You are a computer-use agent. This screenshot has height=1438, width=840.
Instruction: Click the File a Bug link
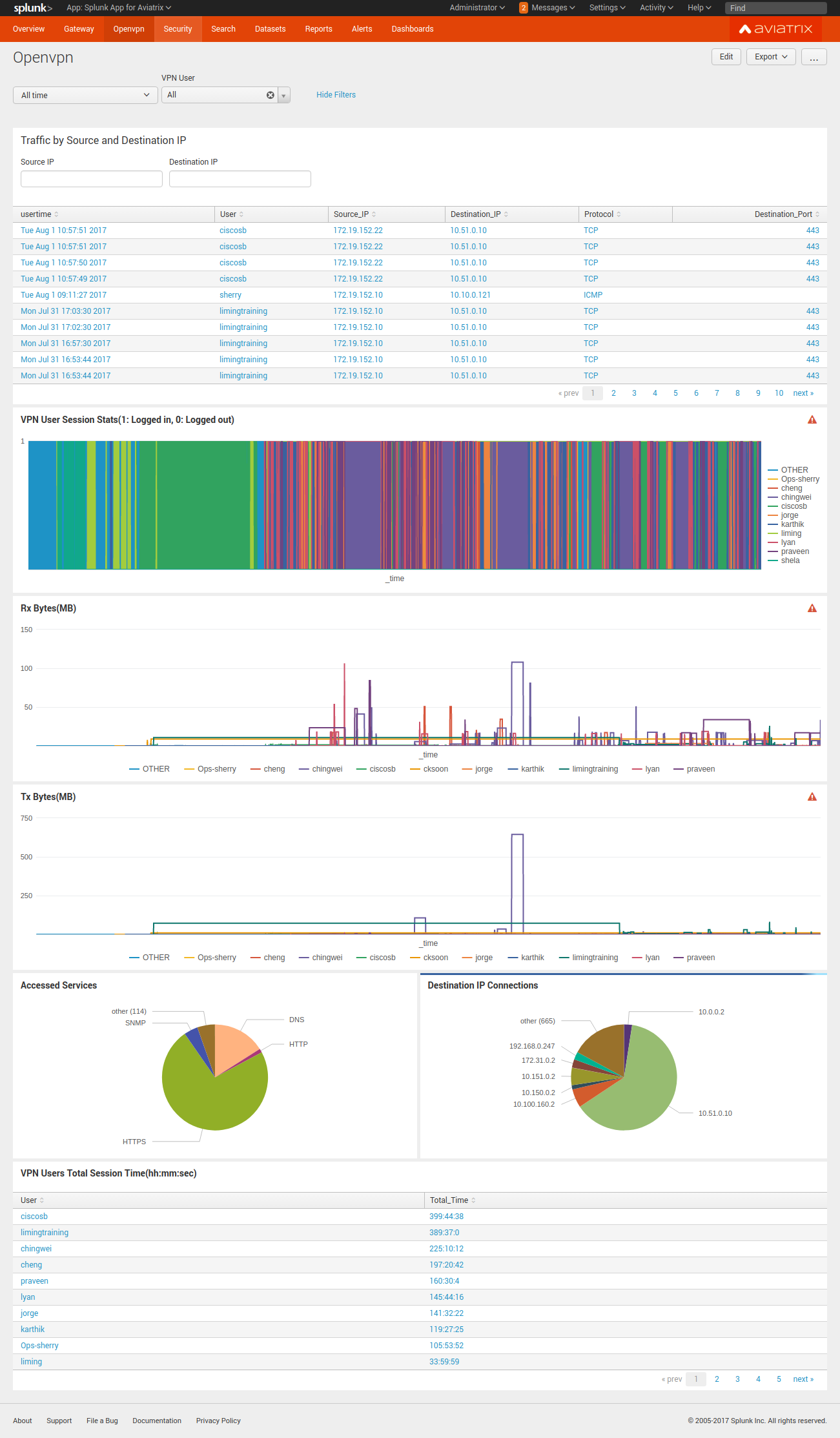tap(102, 1421)
